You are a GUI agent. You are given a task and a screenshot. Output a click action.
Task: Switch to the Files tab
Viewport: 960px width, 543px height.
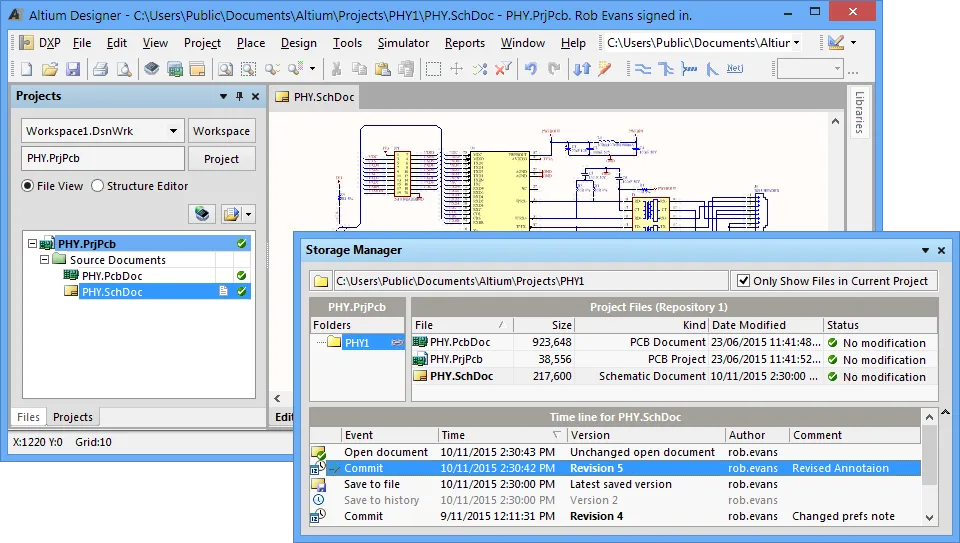pyautogui.click(x=28, y=417)
